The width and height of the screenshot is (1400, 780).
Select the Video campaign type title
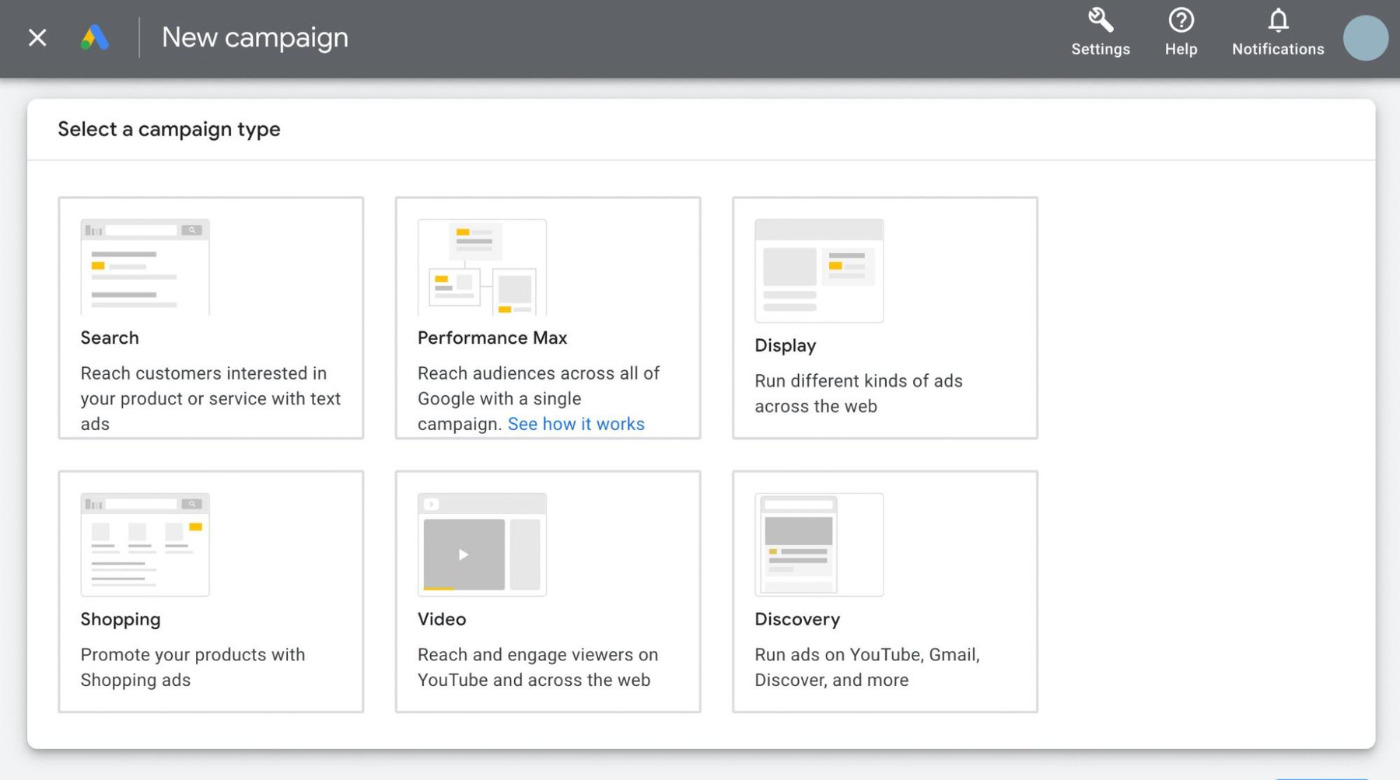[x=442, y=620]
